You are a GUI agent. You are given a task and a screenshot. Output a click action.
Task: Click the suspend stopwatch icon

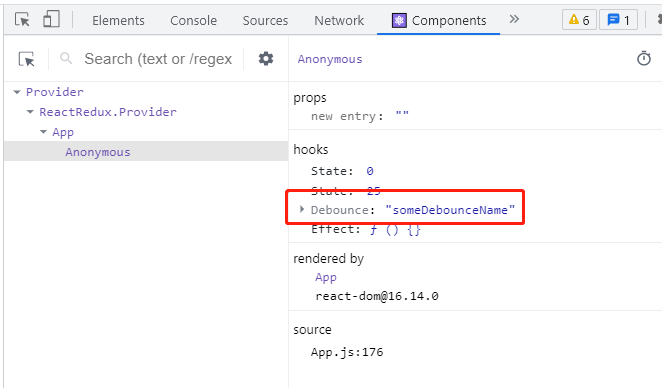click(644, 59)
